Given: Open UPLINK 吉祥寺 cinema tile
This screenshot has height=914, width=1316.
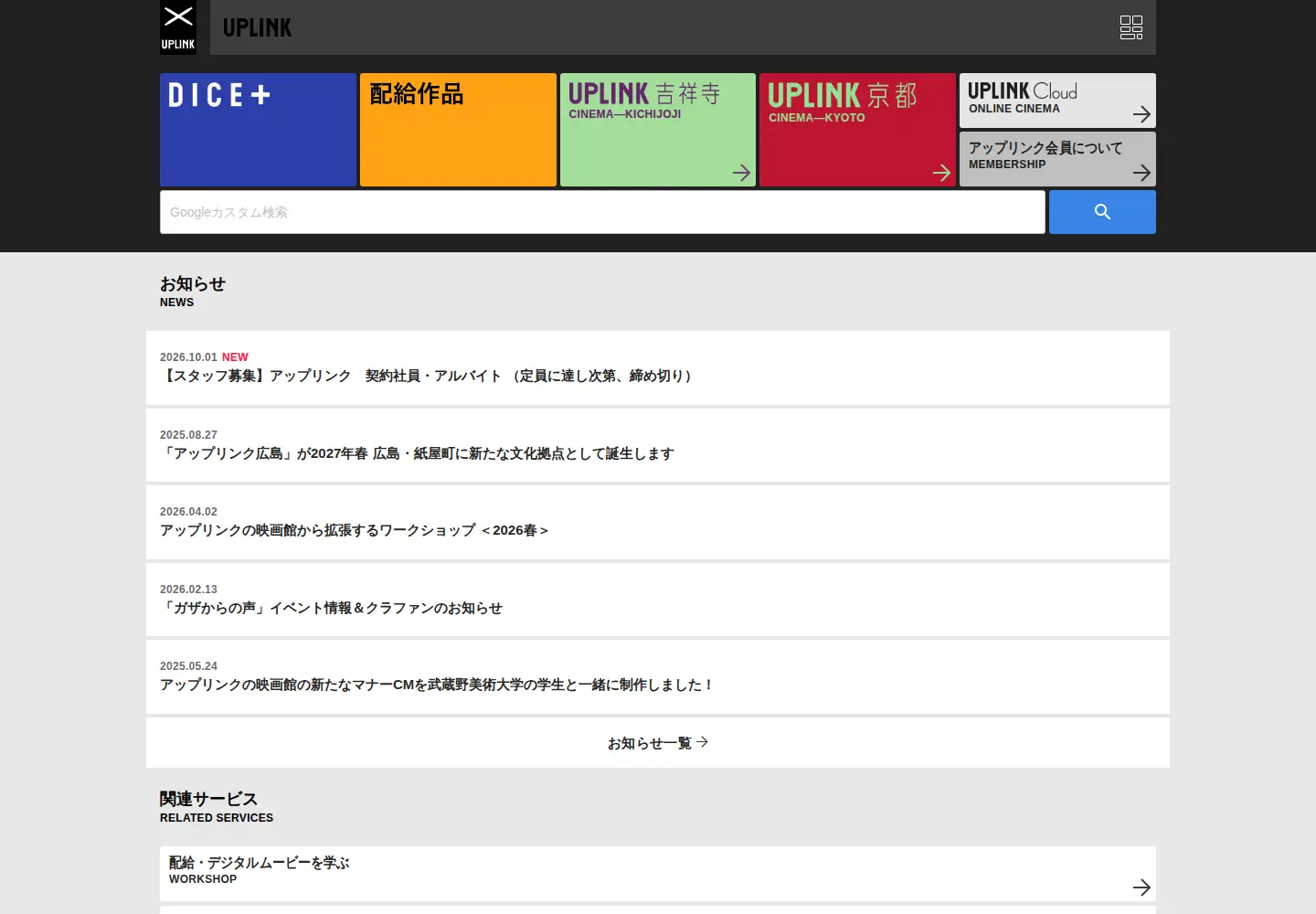Looking at the screenshot, I should pos(658,130).
